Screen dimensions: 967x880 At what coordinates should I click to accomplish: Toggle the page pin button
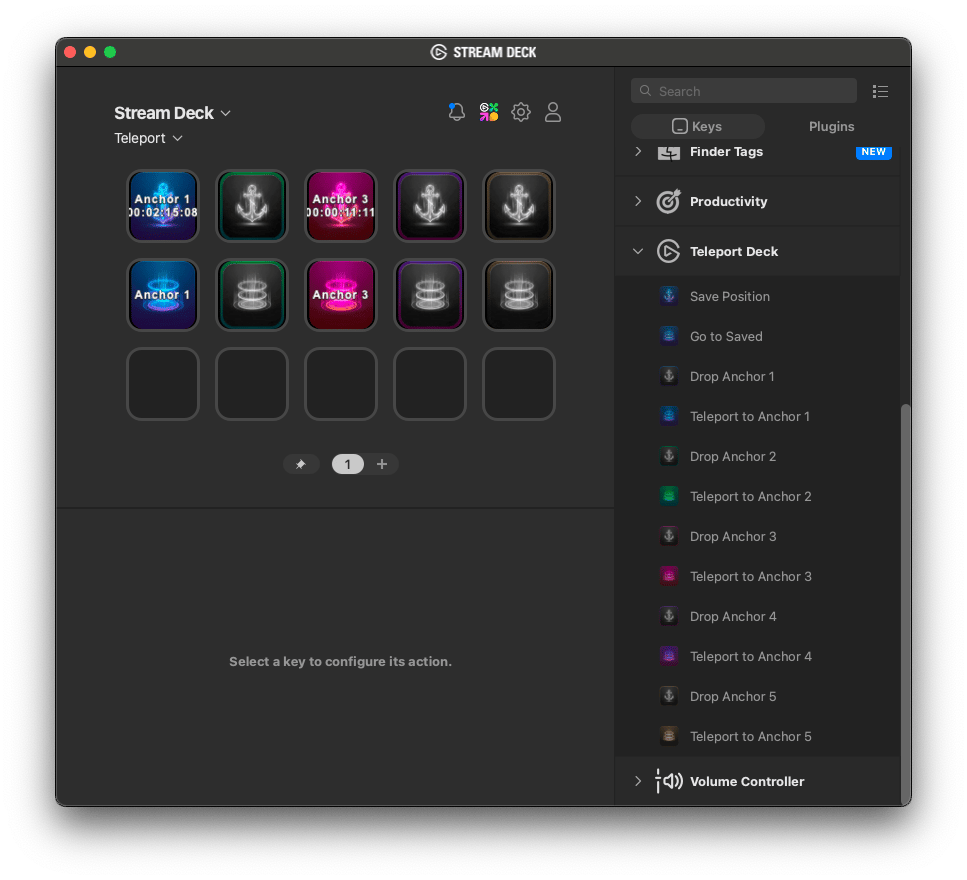coord(301,464)
